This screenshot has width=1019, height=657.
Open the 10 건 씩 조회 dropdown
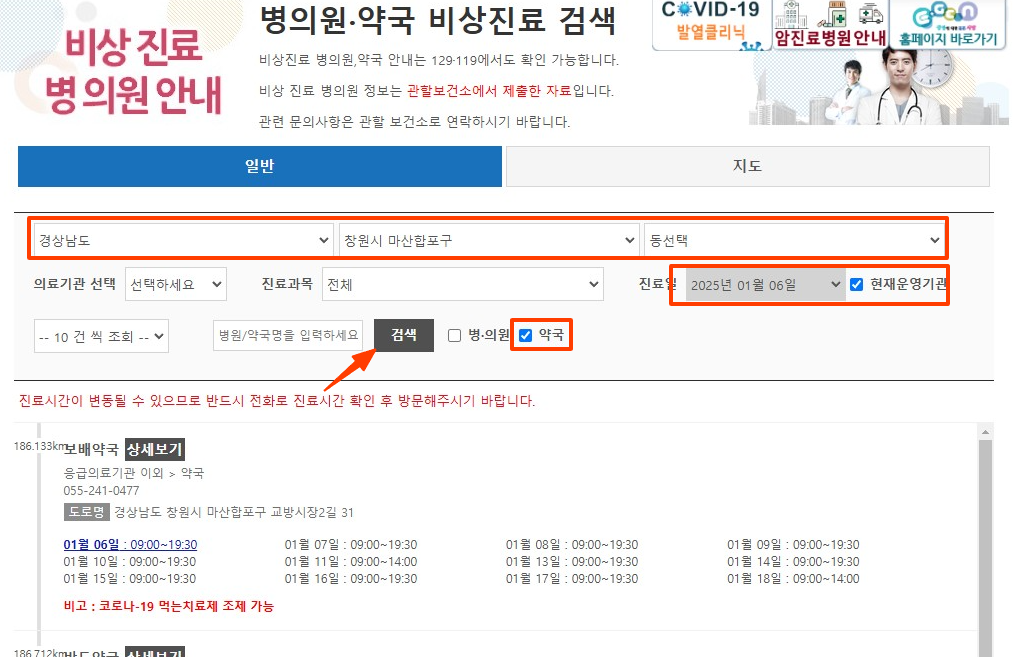coord(101,336)
